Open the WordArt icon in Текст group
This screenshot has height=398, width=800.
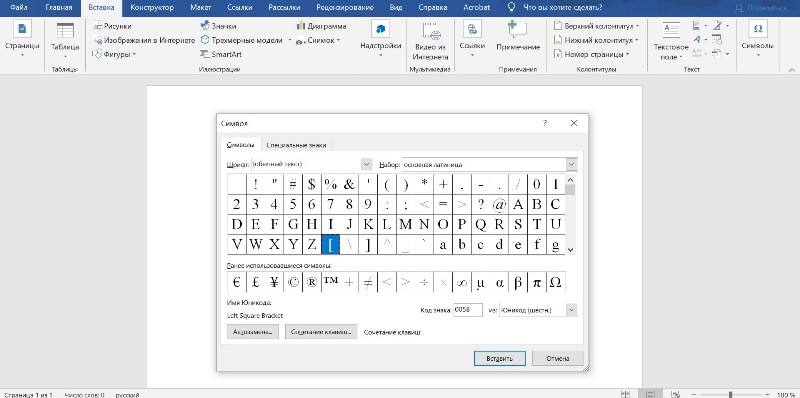(699, 39)
